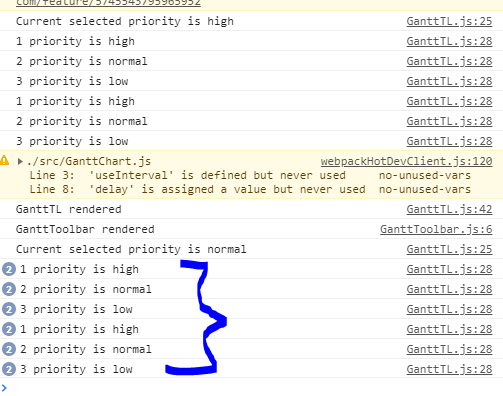The width and height of the screenshot is (503, 396).
Task: Select 'Current selected priority is normal' message
Action: click(131, 249)
